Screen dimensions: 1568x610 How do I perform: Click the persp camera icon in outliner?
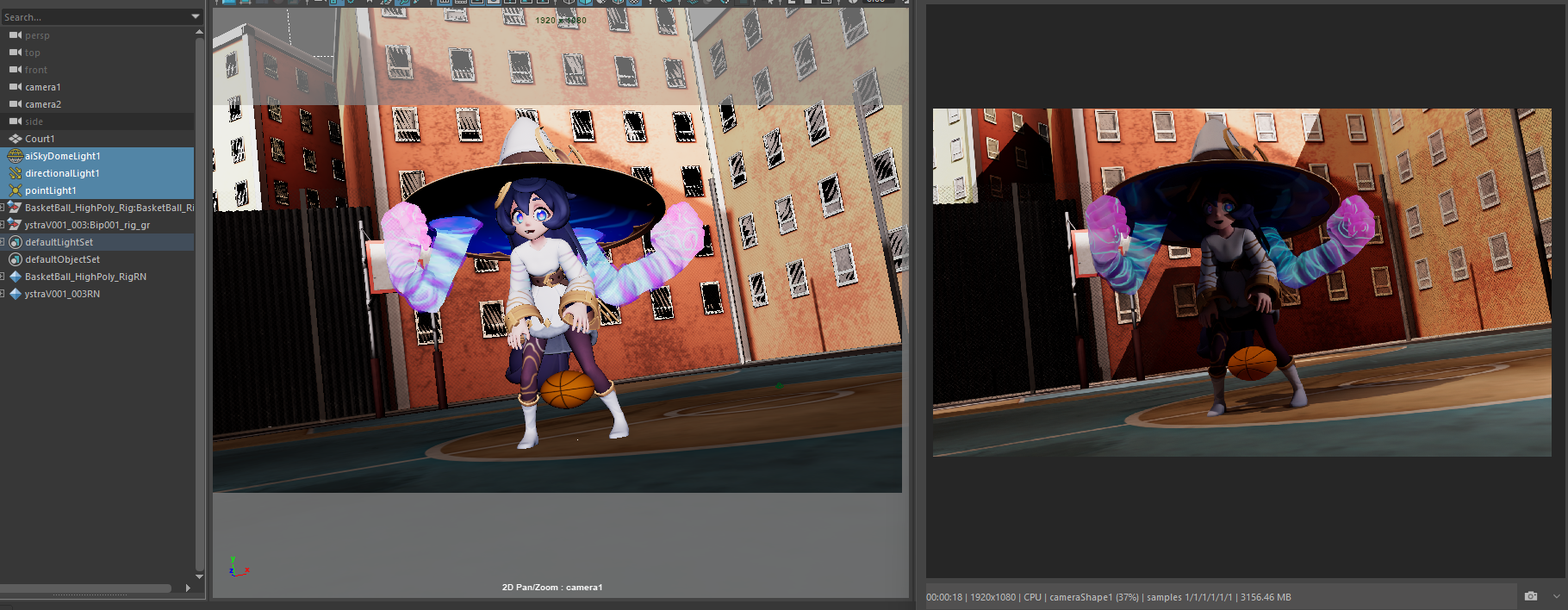pos(15,35)
